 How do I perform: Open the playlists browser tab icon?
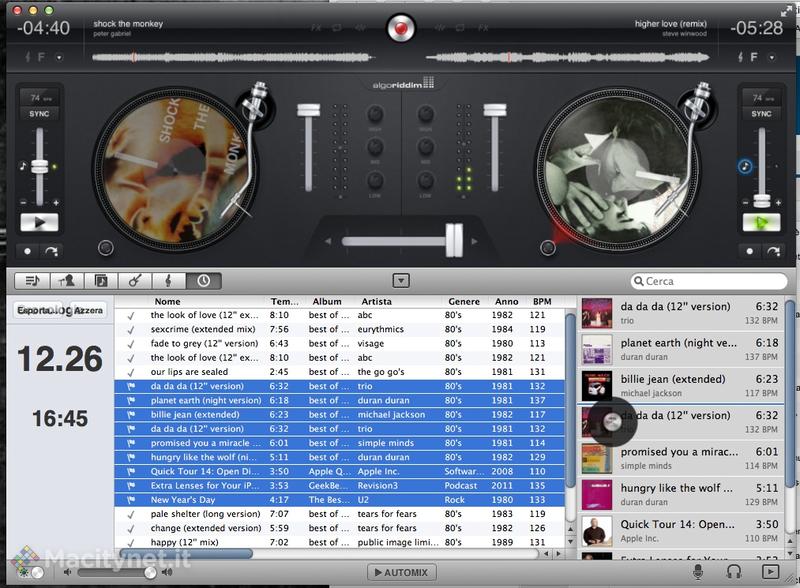coord(32,281)
